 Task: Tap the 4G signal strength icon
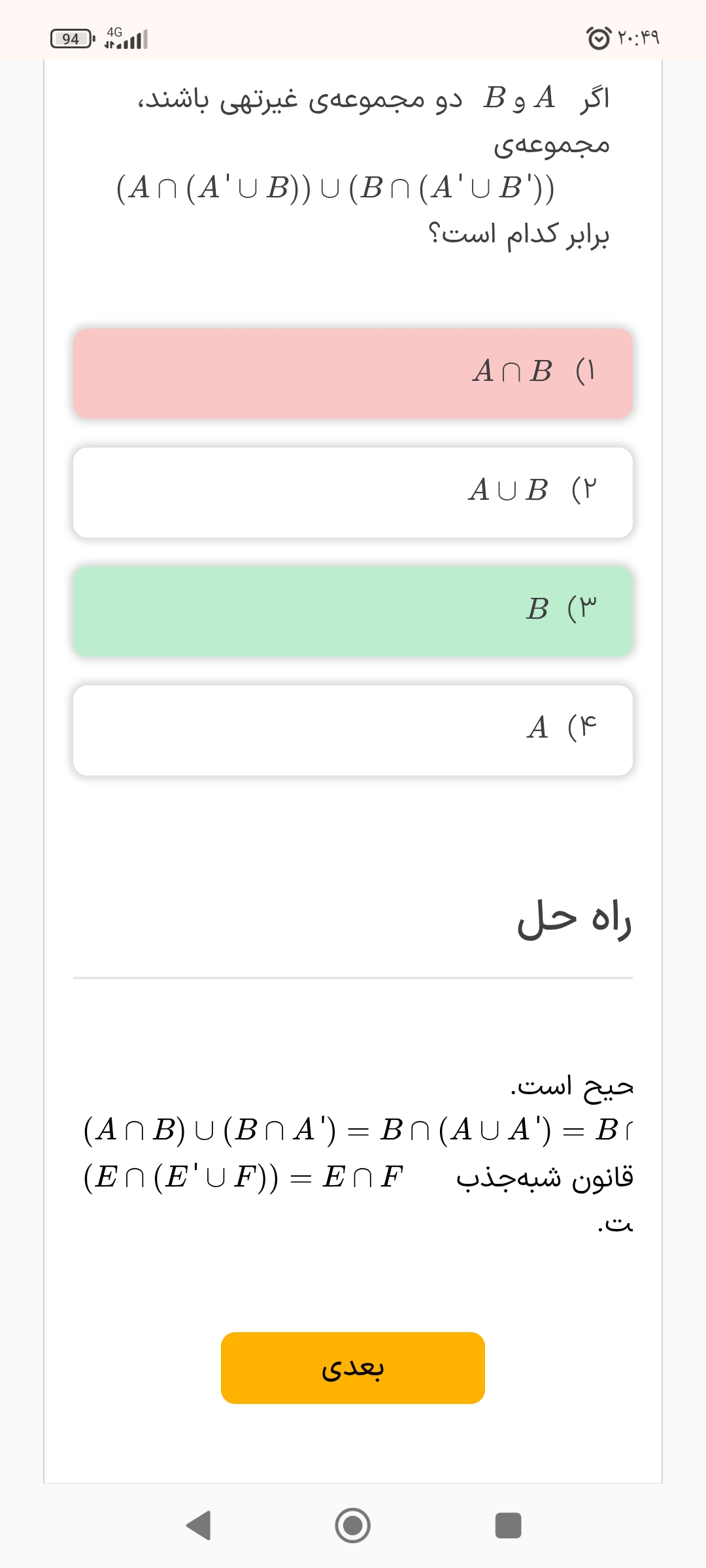point(126,39)
